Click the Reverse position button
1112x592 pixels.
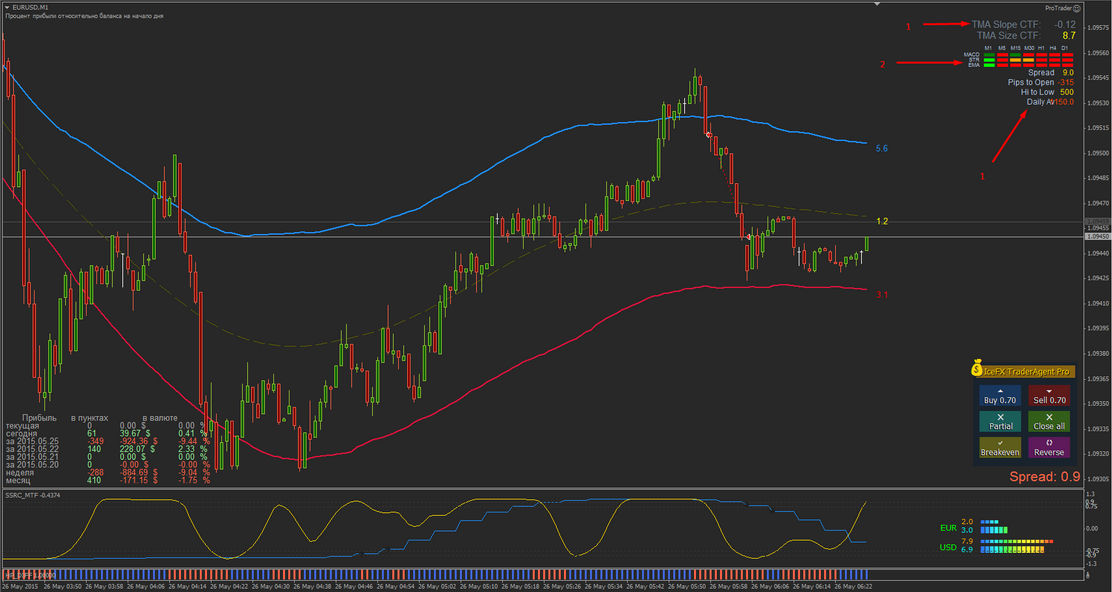(x=1049, y=447)
